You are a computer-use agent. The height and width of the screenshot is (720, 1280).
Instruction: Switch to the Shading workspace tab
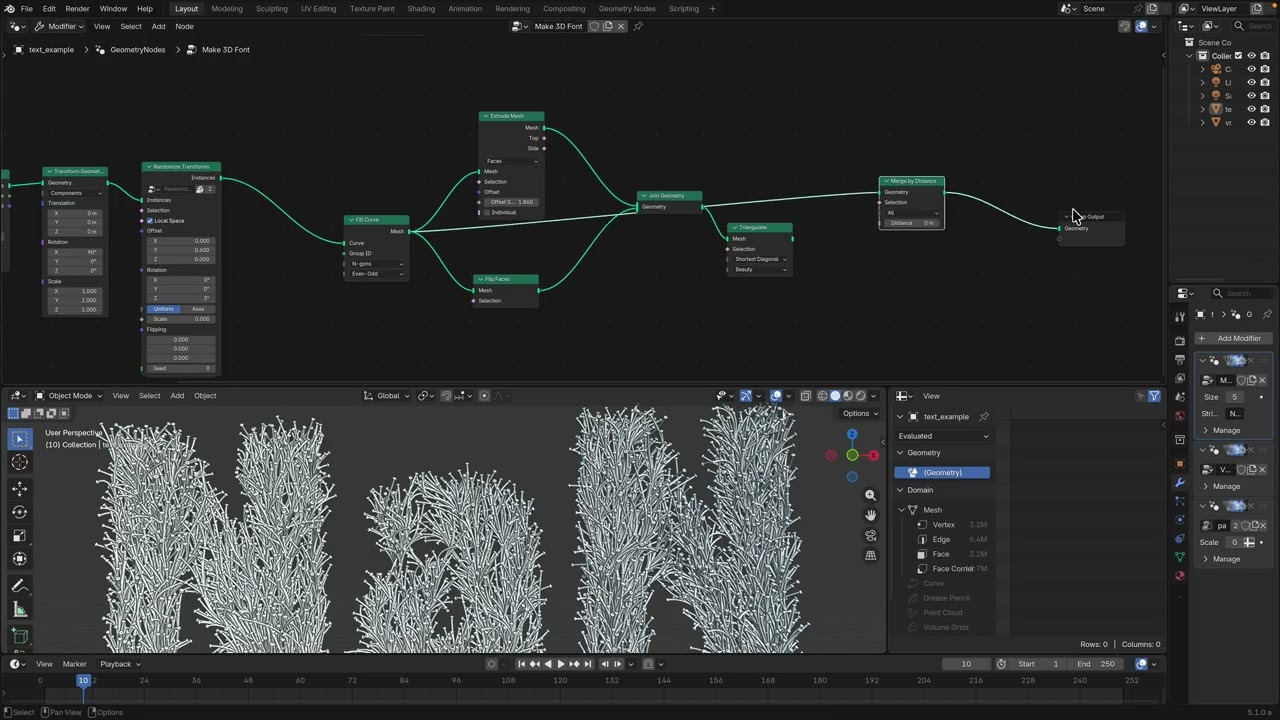[x=421, y=8]
